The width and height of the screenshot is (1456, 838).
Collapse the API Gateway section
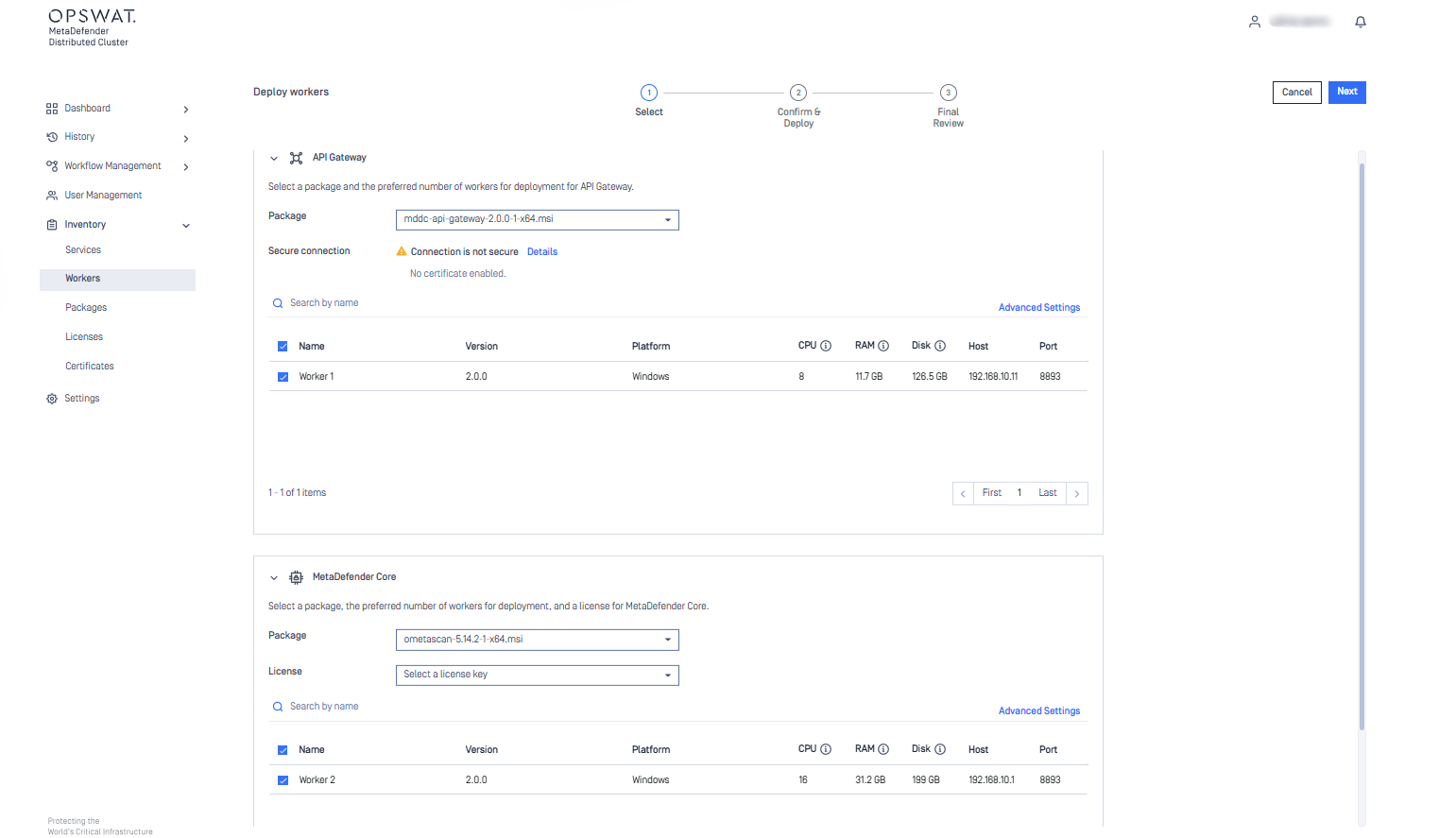coord(274,159)
